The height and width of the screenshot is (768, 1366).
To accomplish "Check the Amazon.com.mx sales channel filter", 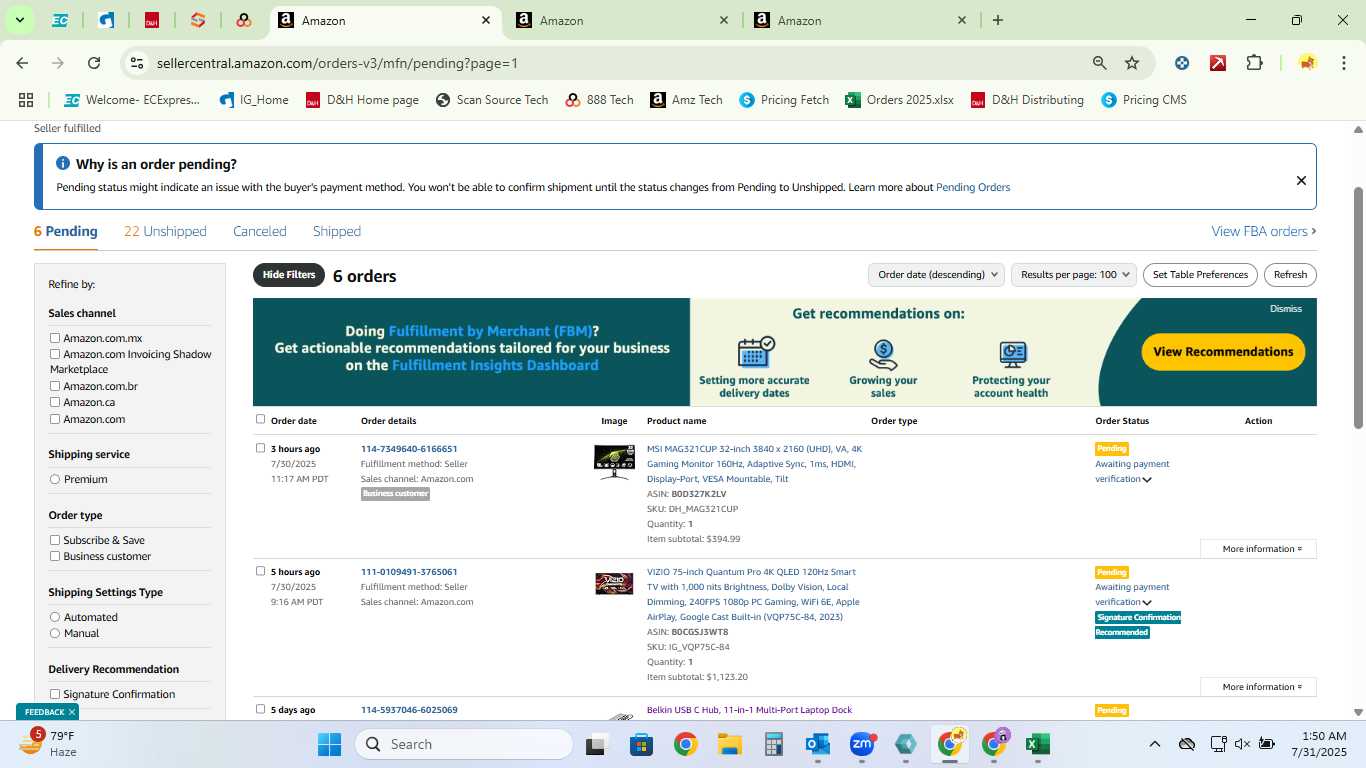I will (x=55, y=338).
